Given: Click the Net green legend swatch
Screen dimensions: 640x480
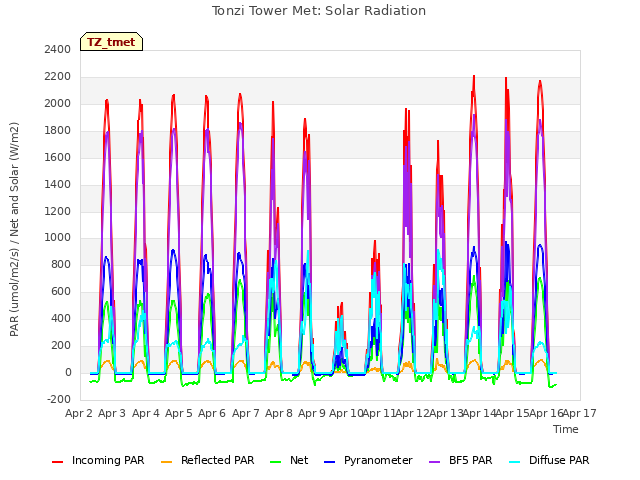Looking at the screenshot, I should [276, 462].
